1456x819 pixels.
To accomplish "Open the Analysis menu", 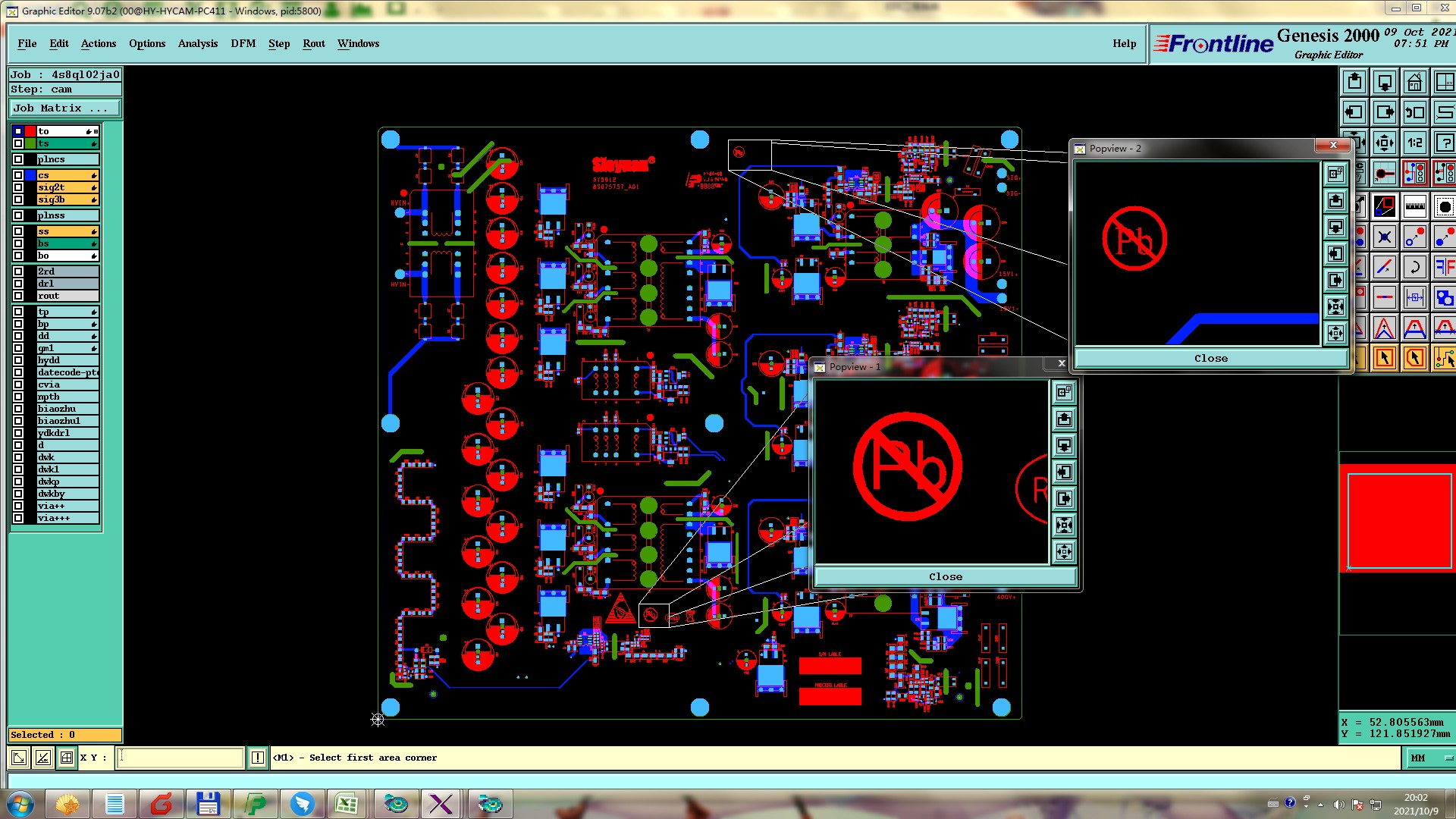I will tap(198, 44).
